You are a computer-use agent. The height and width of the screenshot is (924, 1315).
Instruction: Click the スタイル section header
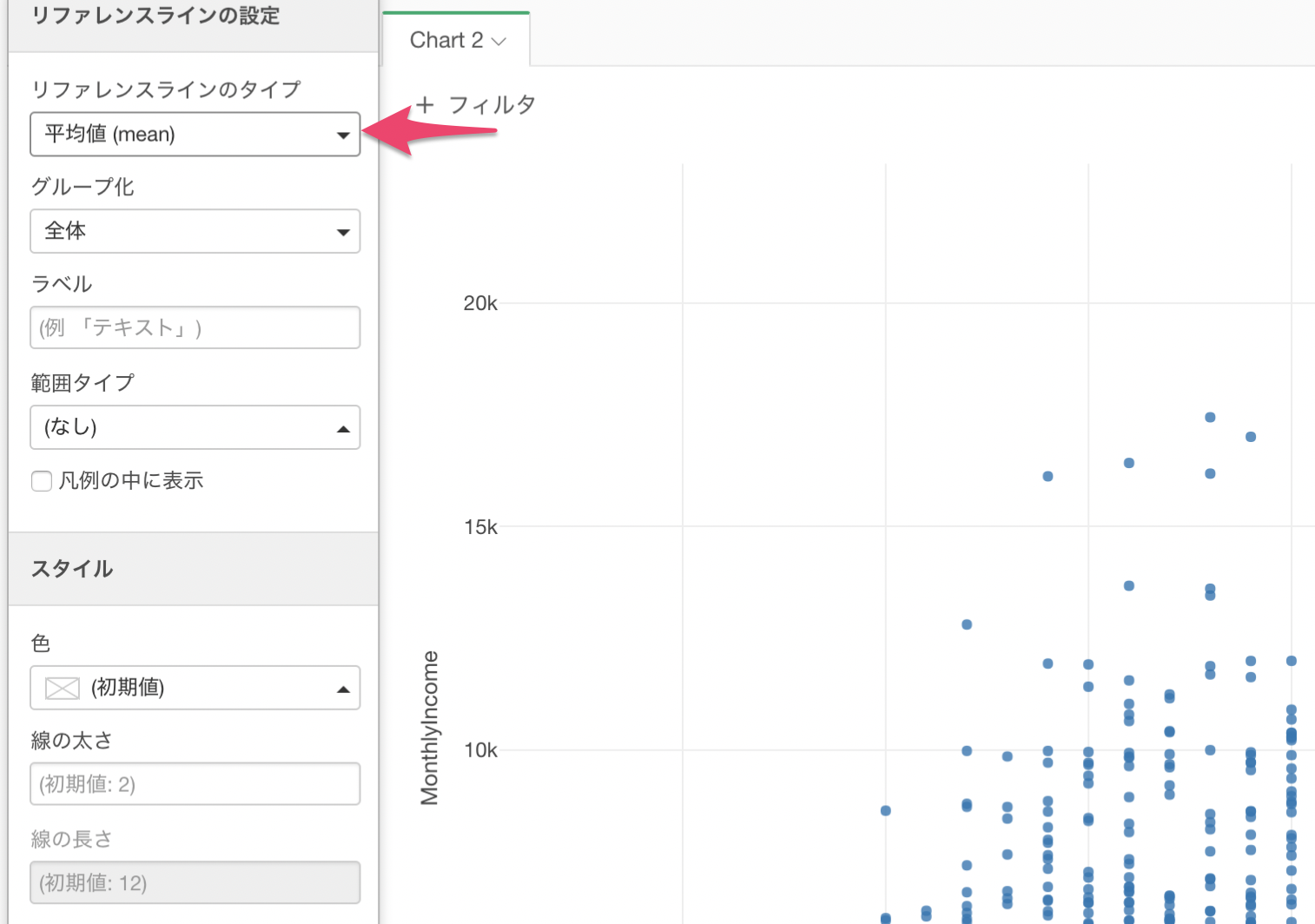tap(72, 569)
